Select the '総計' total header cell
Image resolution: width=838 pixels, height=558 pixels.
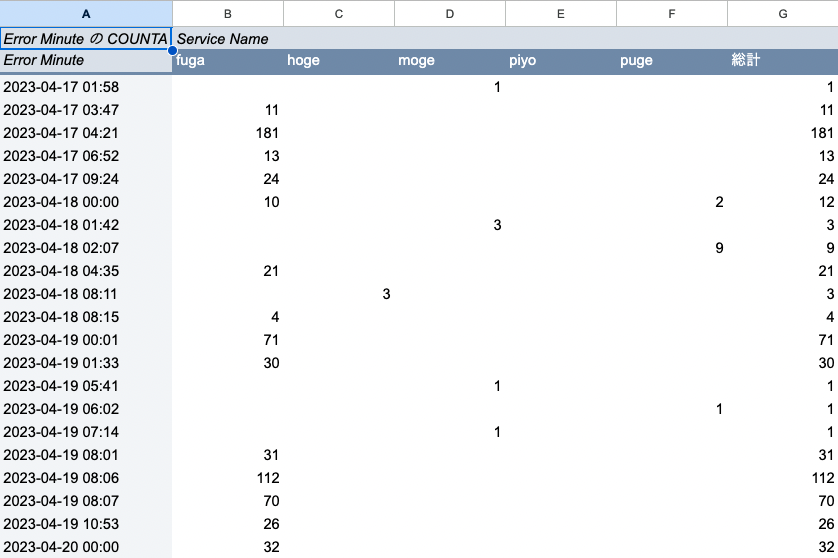pos(783,60)
